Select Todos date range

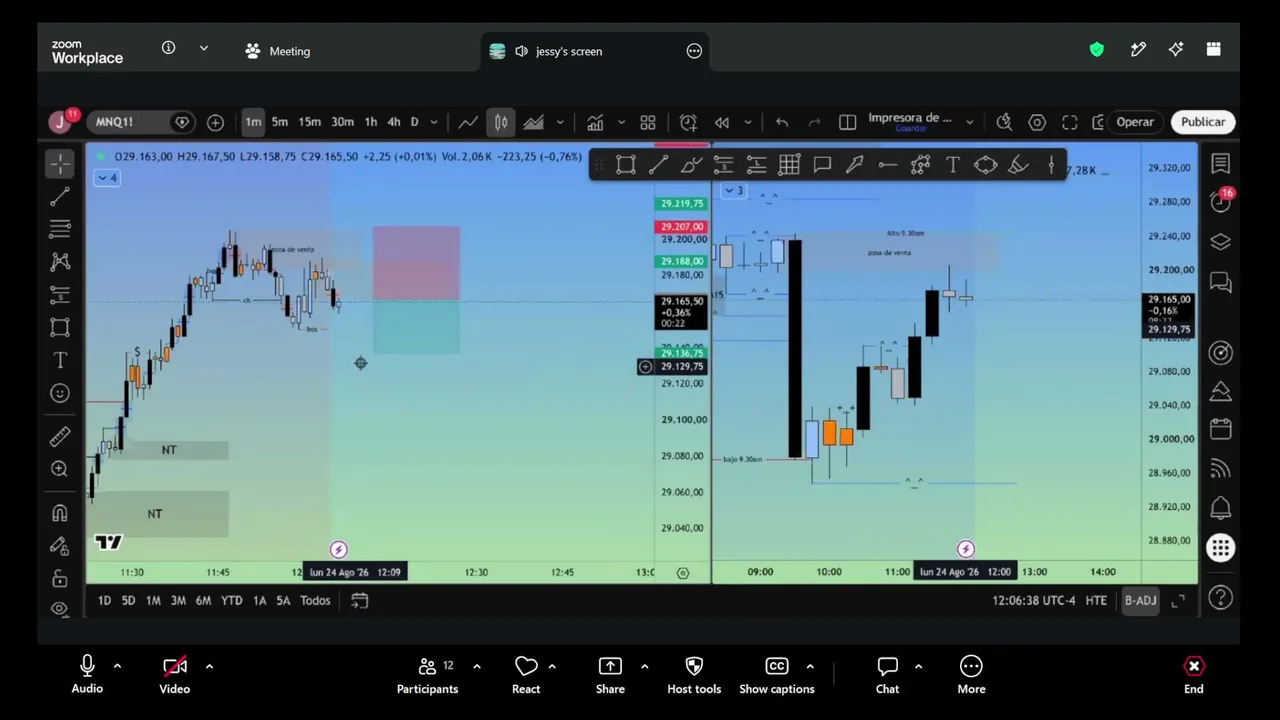coord(315,600)
